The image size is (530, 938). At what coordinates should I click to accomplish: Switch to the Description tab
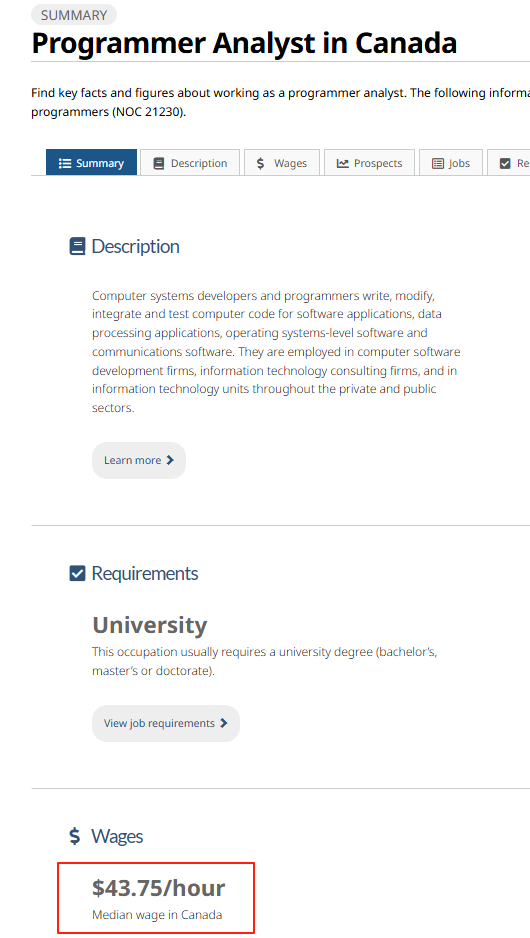(x=190, y=163)
